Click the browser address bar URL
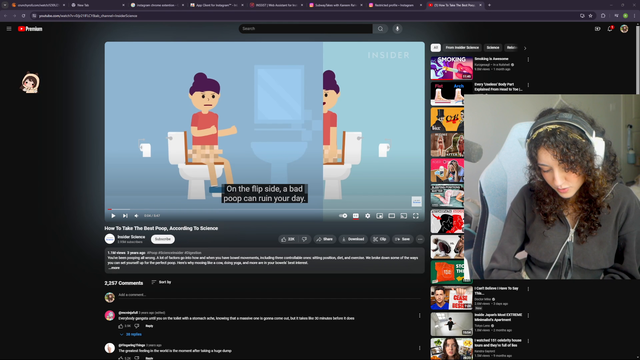 (88, 16)
